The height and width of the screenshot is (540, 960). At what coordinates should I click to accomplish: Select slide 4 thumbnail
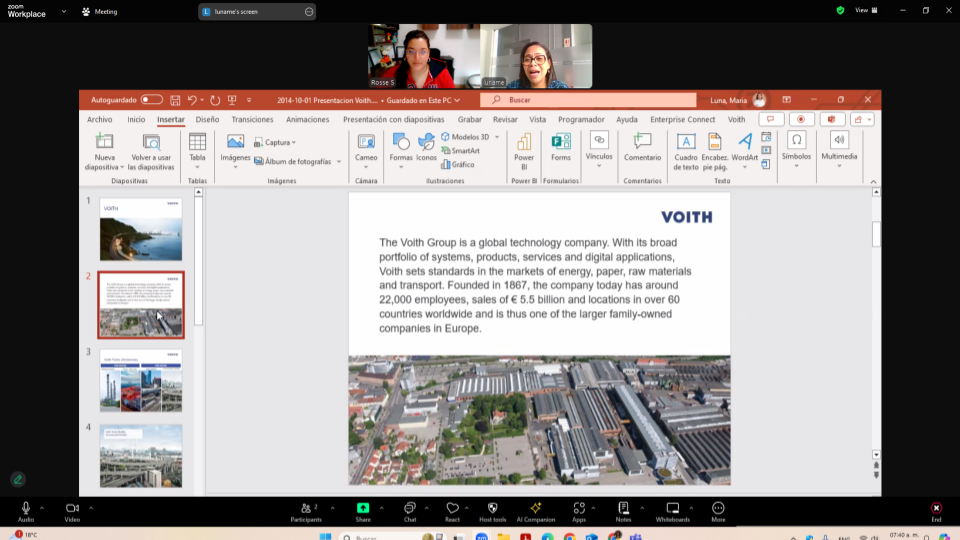tap(141, 456)
